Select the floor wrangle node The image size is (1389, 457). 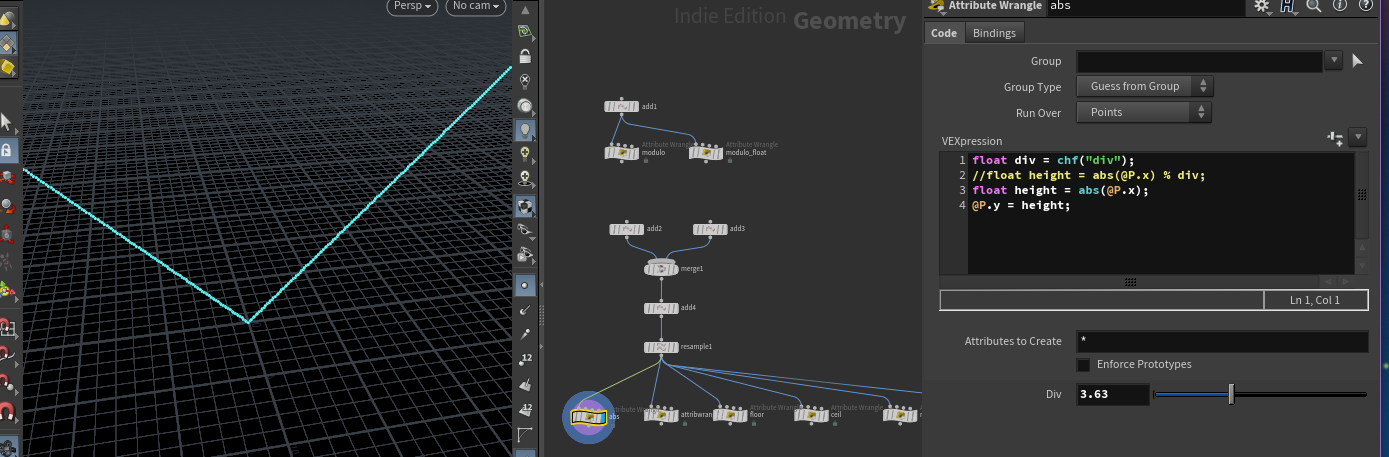pos(732,414)
